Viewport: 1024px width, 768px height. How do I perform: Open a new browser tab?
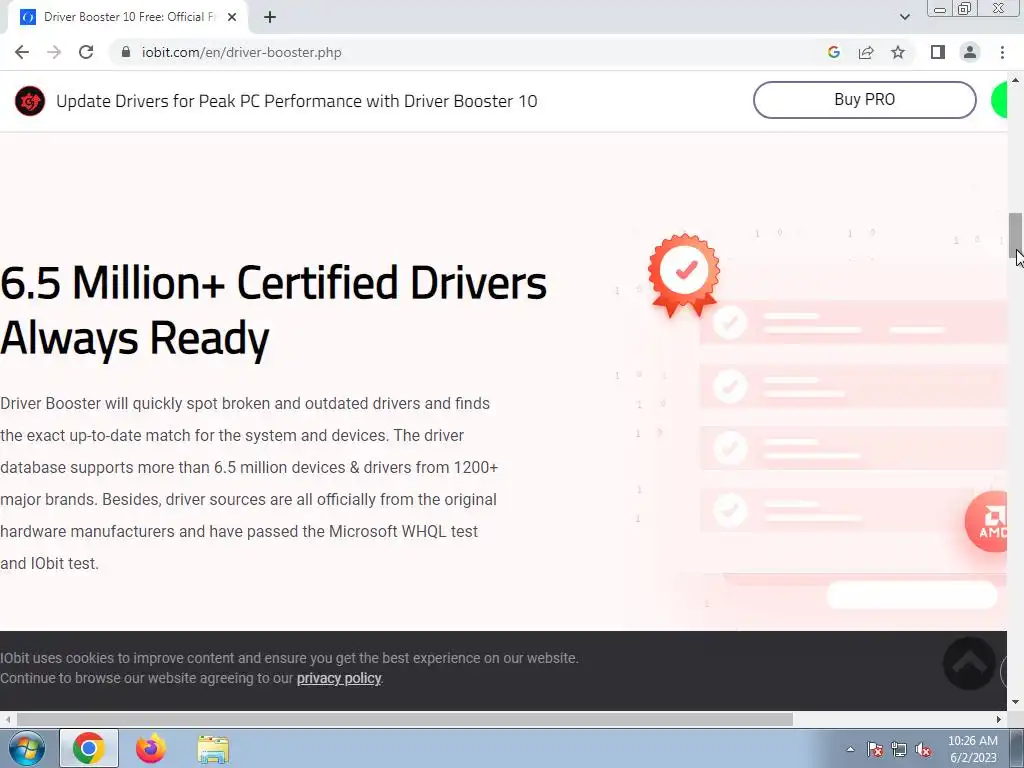pos(270,17)
